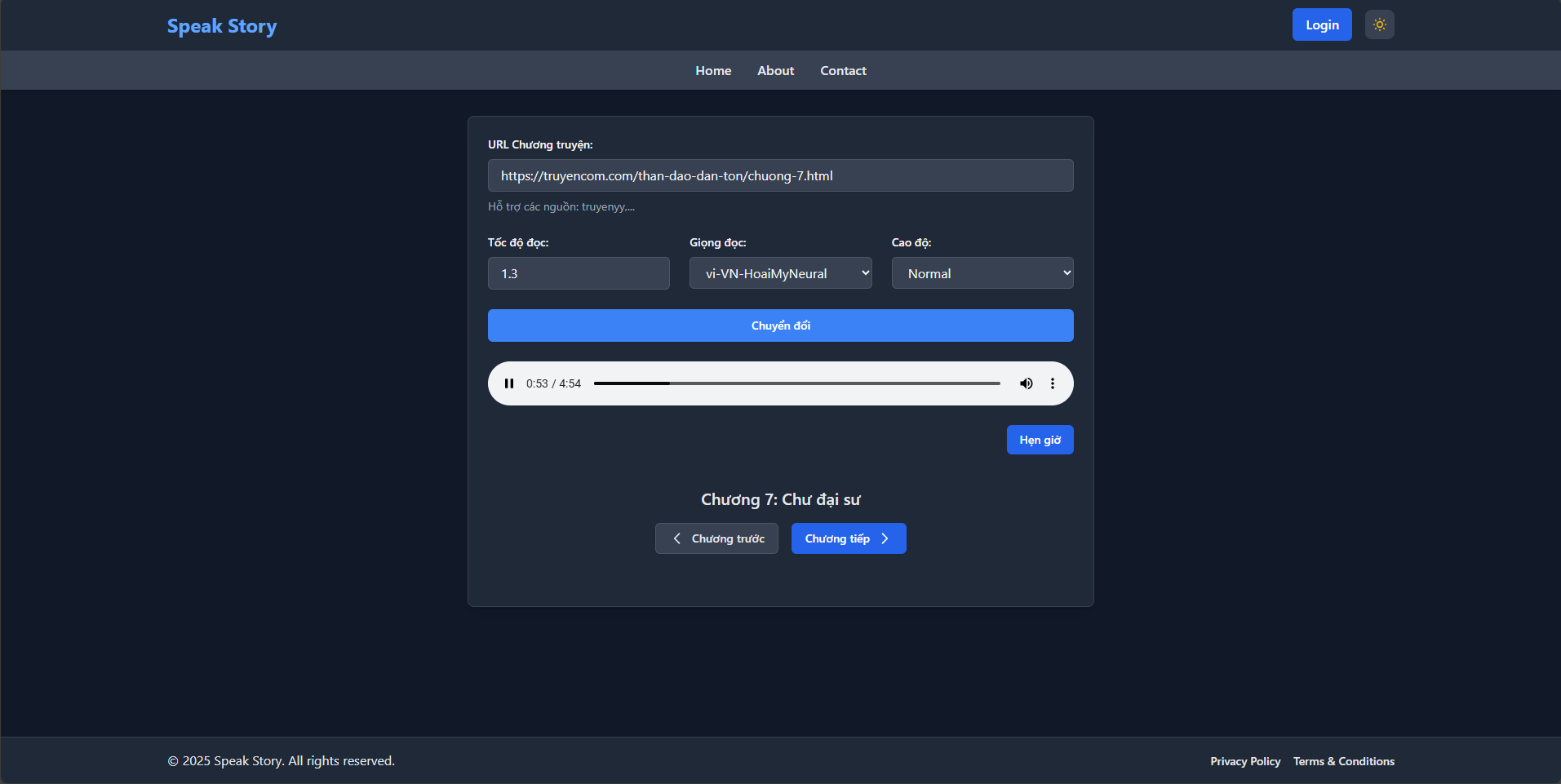The height and width of the screenshot is (784, 1561).
Task: Click the Login button
Action: [1321, 24]
